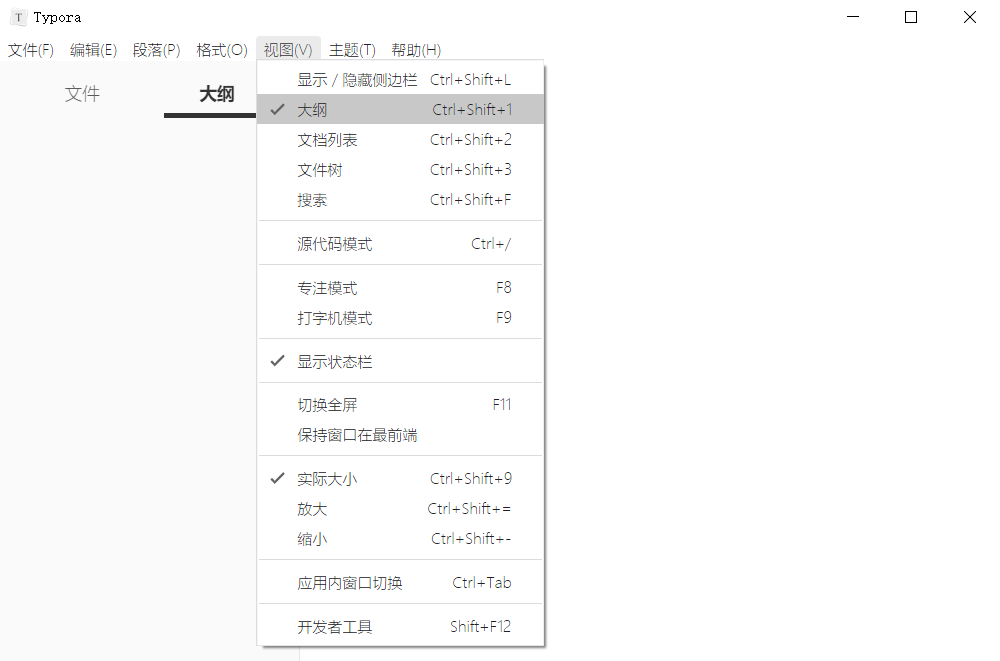The height and width of the screenshot is (661, 1000).
Task: Click the Typora logo icon in title bar
Action: point(17,16)
